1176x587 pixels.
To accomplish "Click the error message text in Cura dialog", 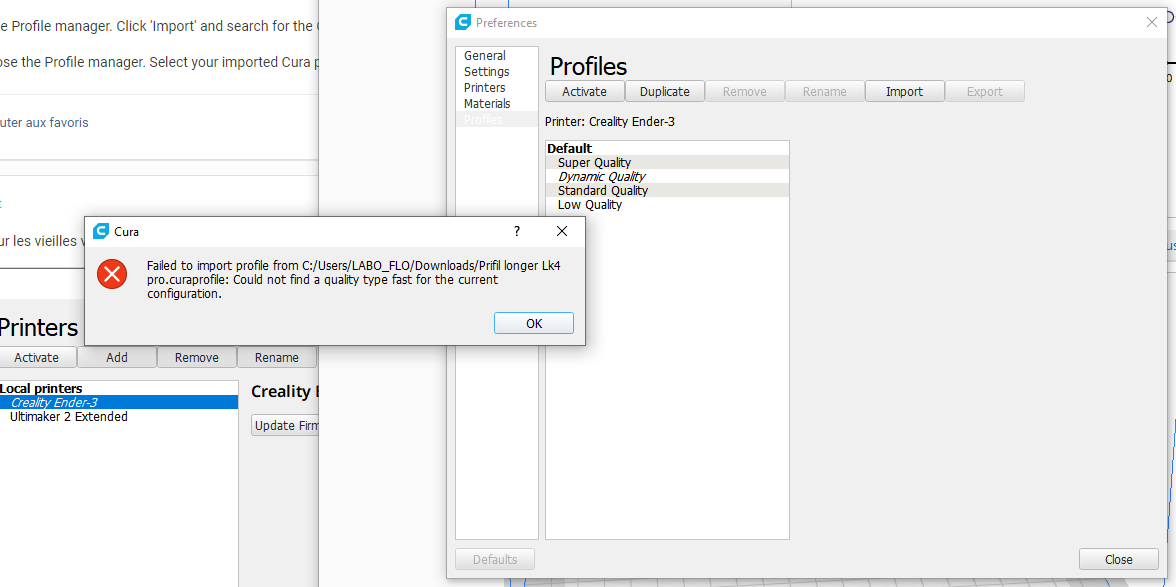I will 353,280.
